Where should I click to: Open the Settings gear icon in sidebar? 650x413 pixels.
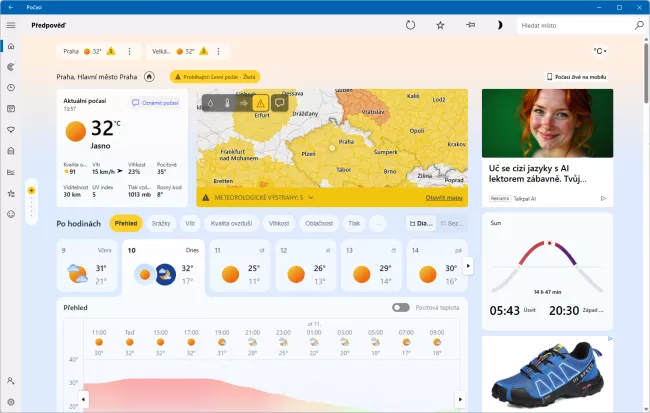click(11, 402)
